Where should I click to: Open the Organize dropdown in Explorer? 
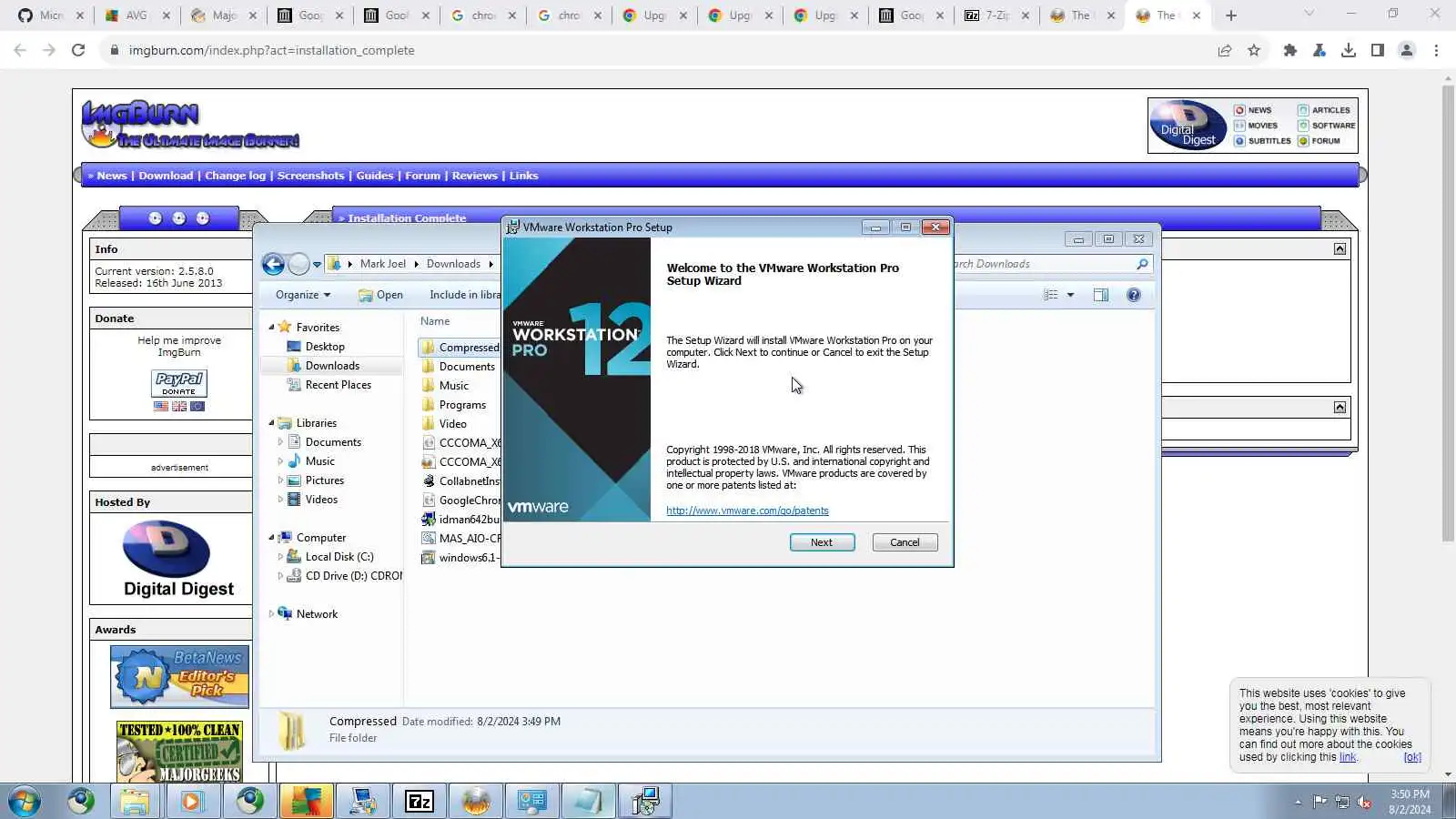click(303, 295)
